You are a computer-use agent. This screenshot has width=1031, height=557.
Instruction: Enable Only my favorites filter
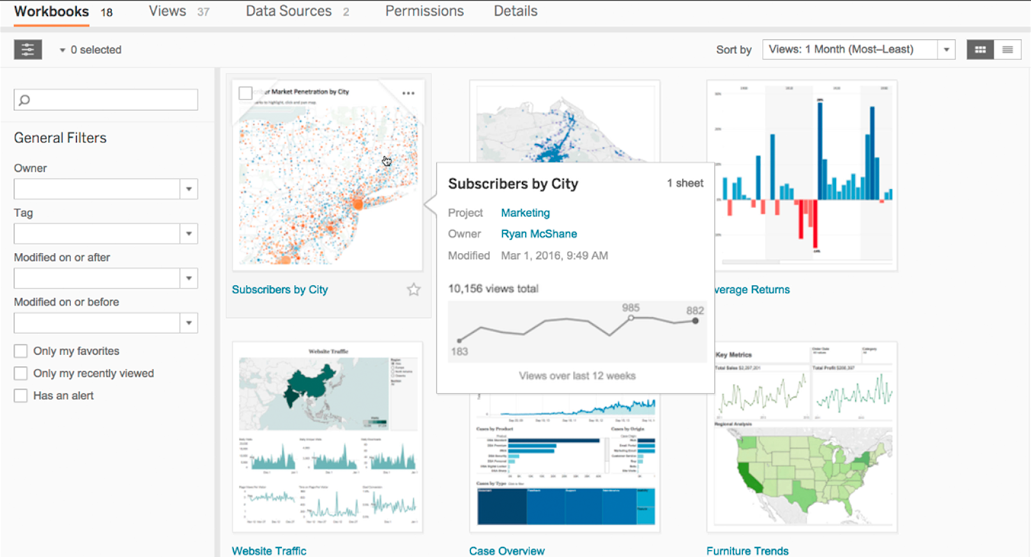coord(21,351)
